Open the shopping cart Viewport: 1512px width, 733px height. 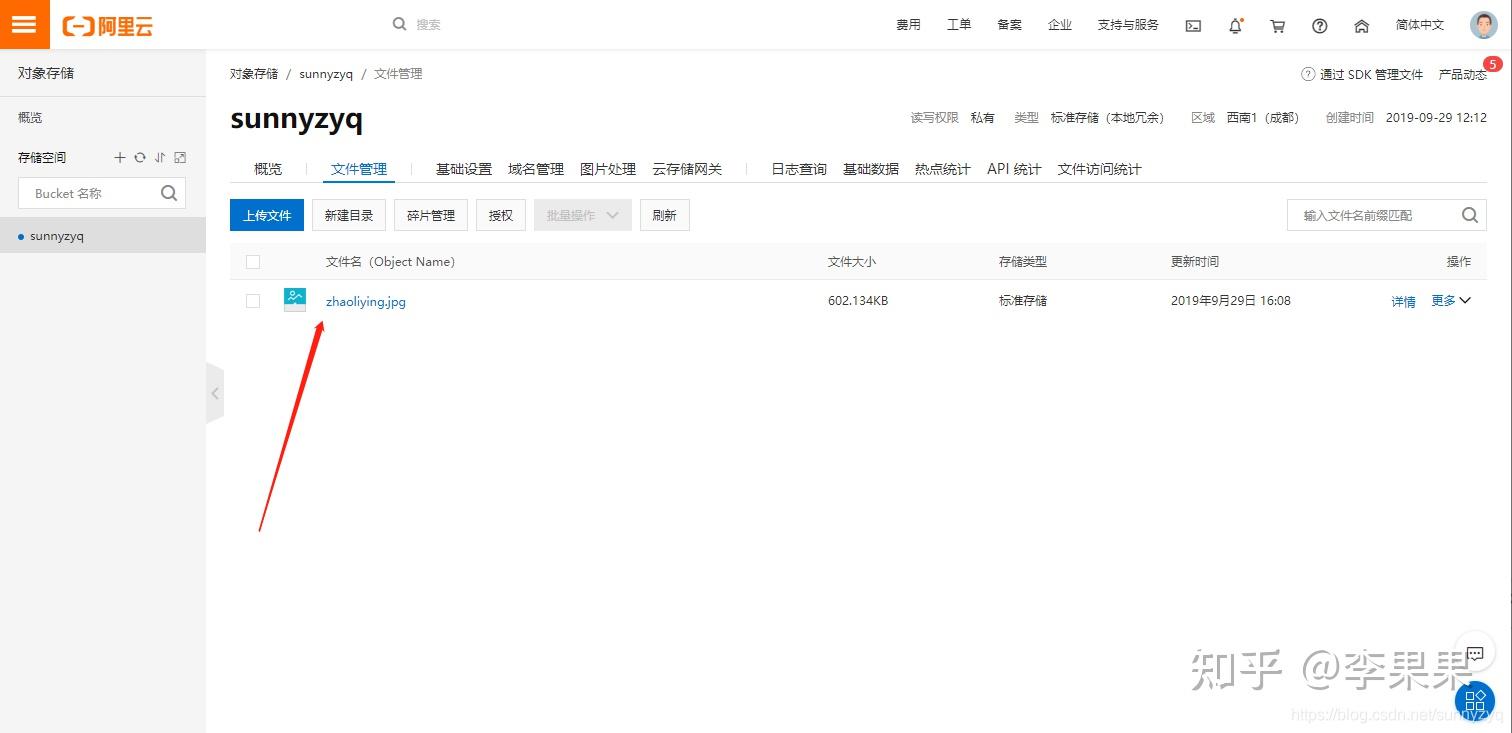1277,26
